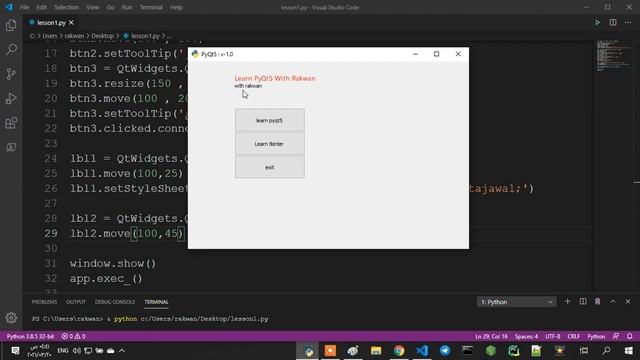Click the learn pyqt5 button
Image resolution: width=640 pixels, height=360 pixels.
pos(269,120)
